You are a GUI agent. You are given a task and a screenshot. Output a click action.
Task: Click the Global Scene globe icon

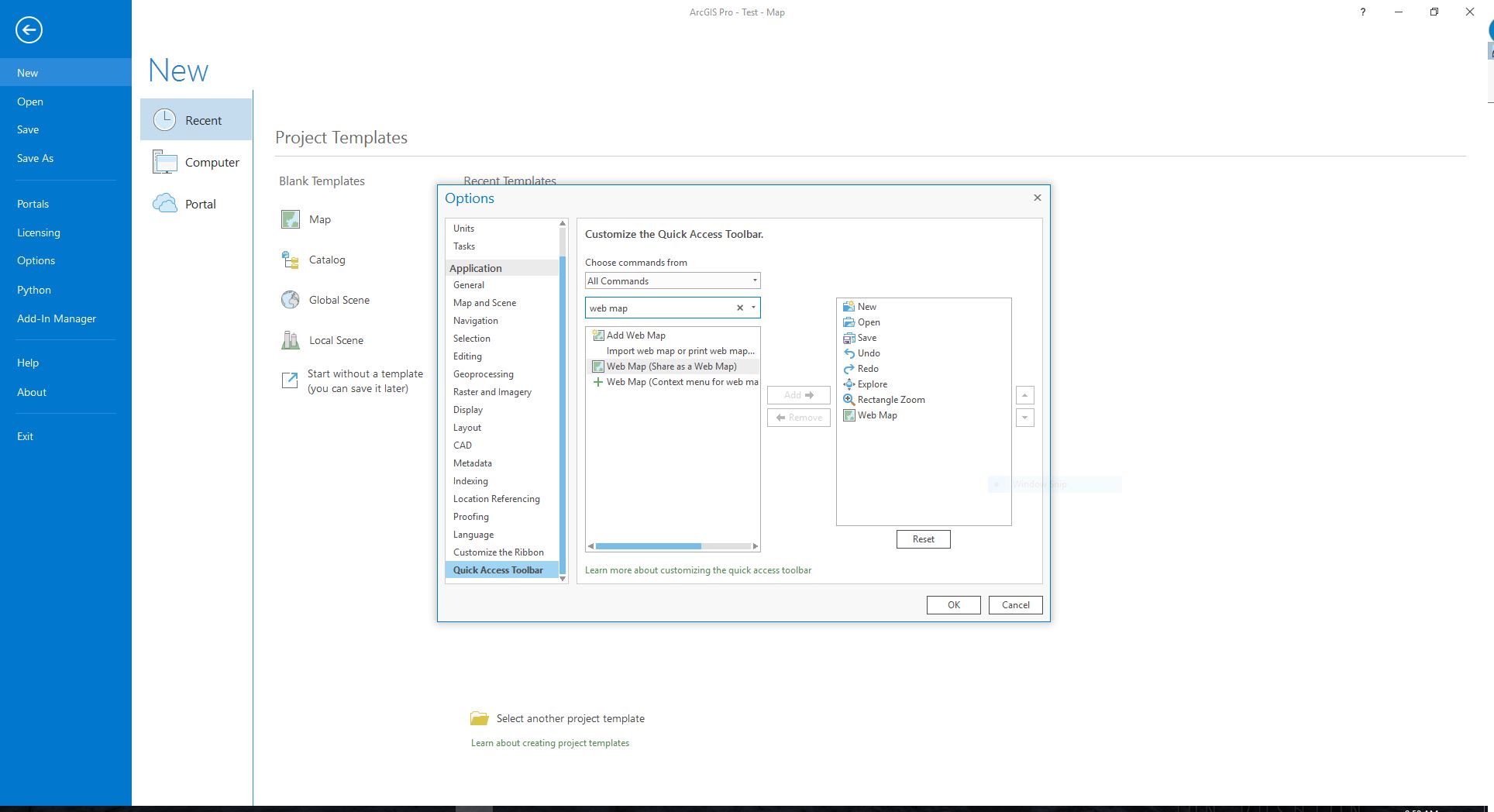pyautogui.click(x=291, y=300)
